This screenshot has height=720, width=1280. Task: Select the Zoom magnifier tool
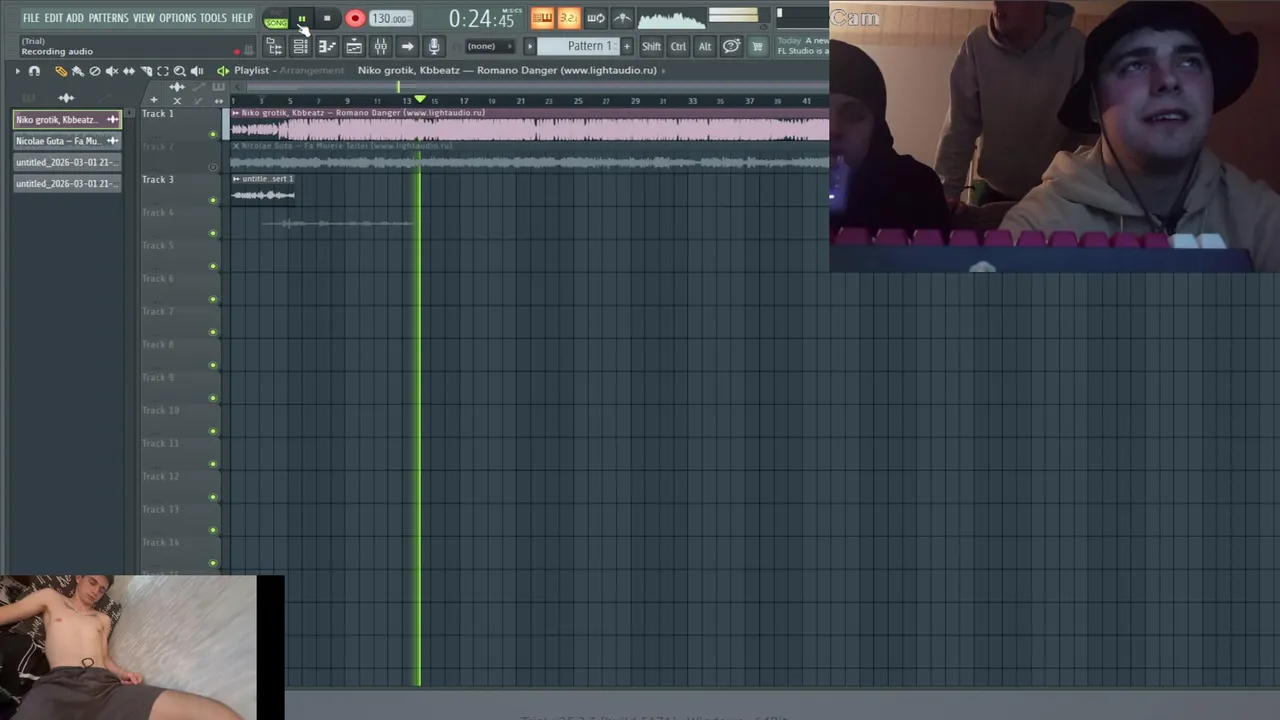[x=180, y=71]
